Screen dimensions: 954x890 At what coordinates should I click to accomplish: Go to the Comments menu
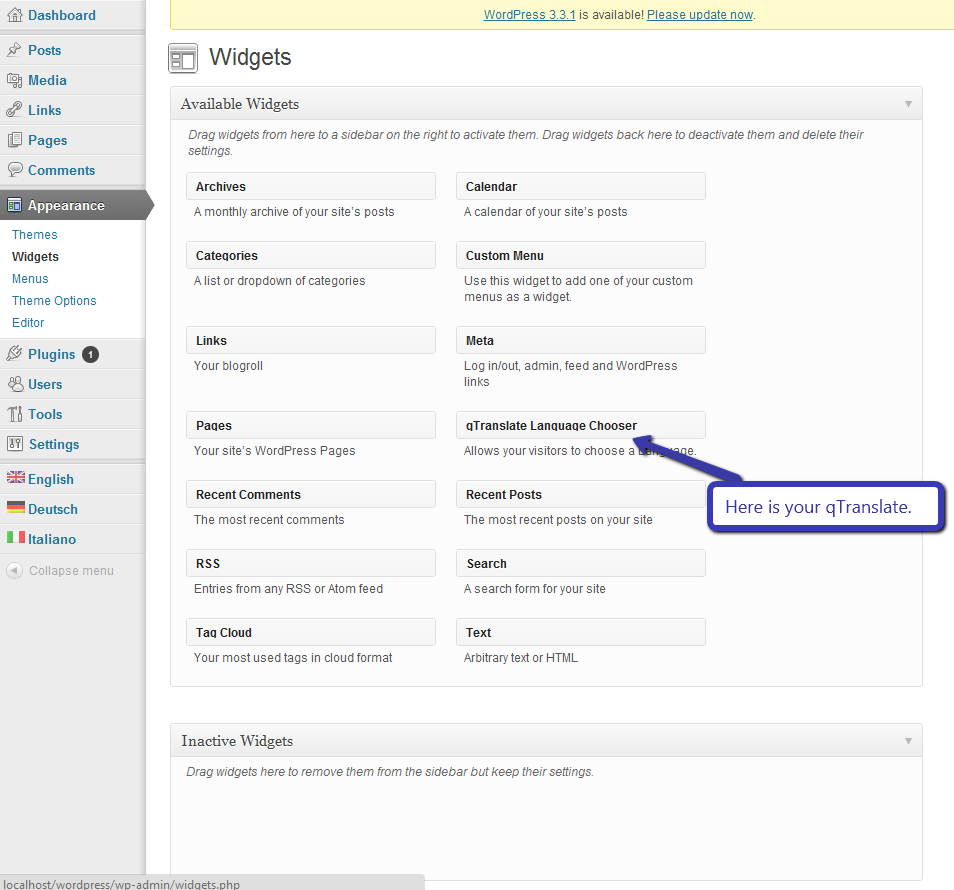coord(61,170)
